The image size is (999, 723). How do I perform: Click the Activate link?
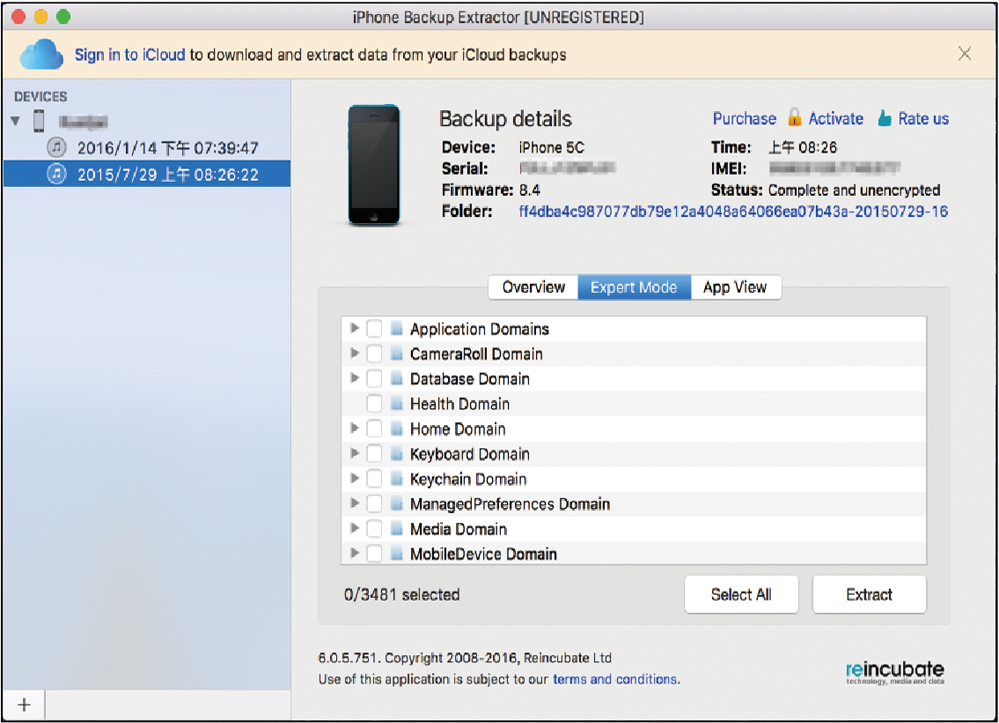click(x=836, y=118)
